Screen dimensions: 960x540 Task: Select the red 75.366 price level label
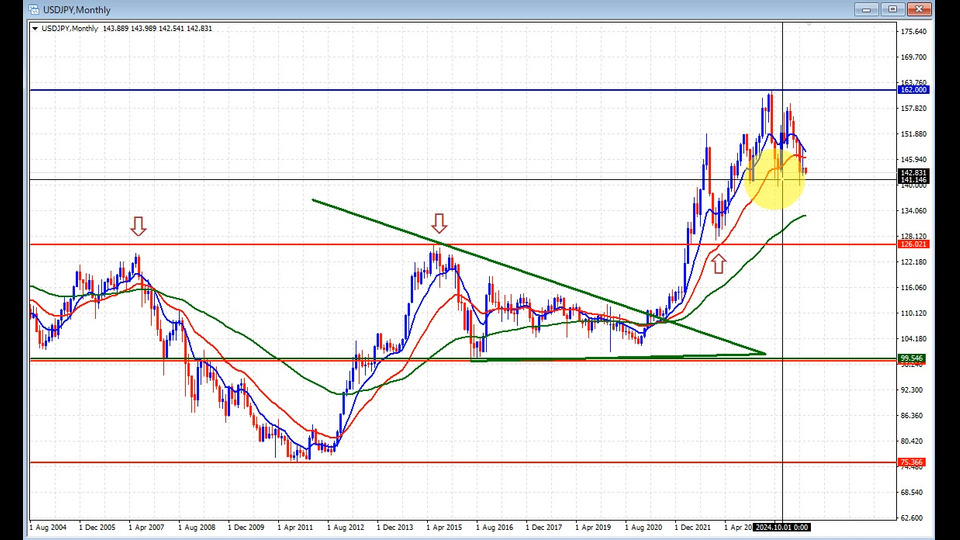tap(912, 462)
